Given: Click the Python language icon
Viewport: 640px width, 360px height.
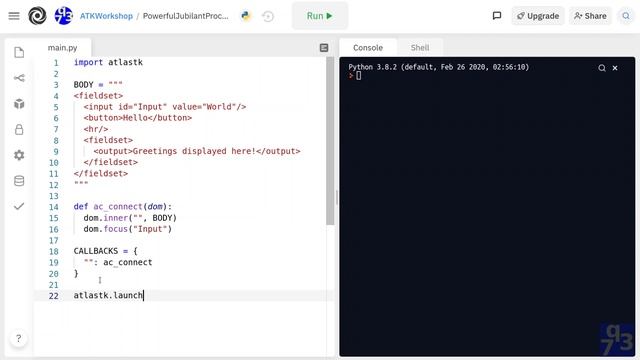Looking at the screenshot, I should click(246, 16).
